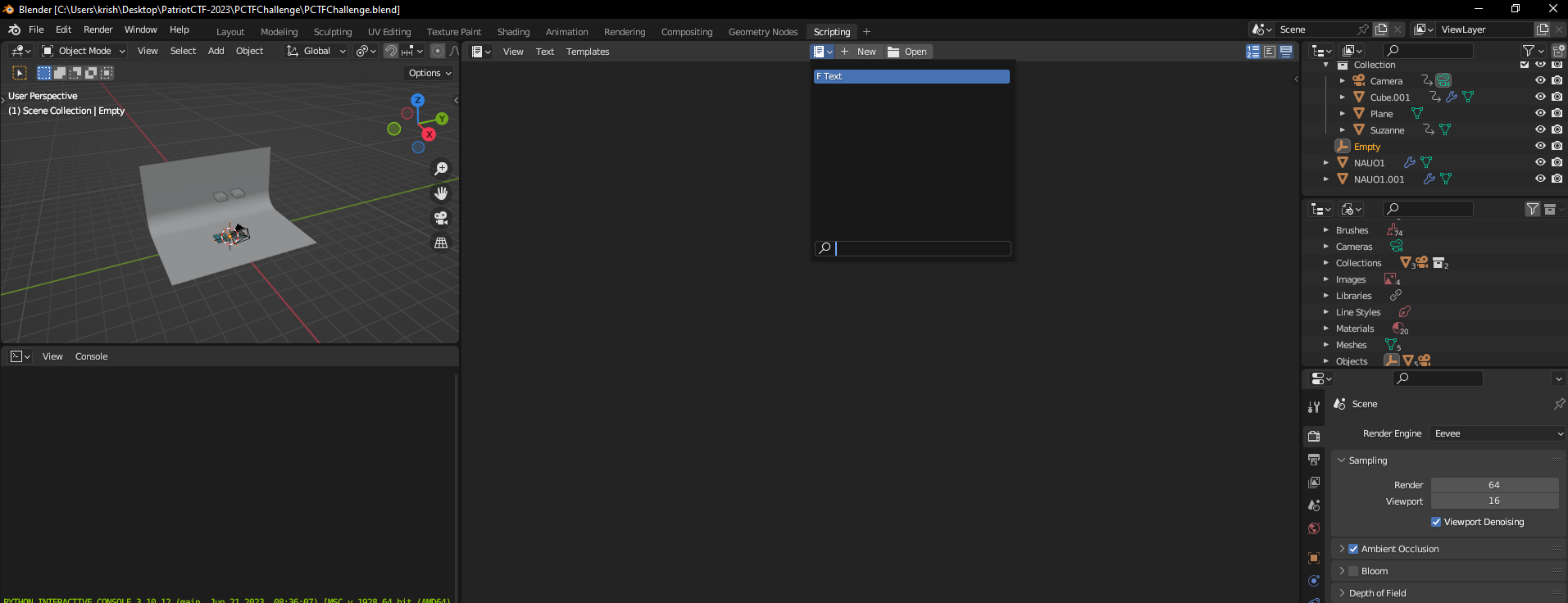1568x603 pixels.
Task: Open the View Layer properties tab
Action: (1314, 483)
